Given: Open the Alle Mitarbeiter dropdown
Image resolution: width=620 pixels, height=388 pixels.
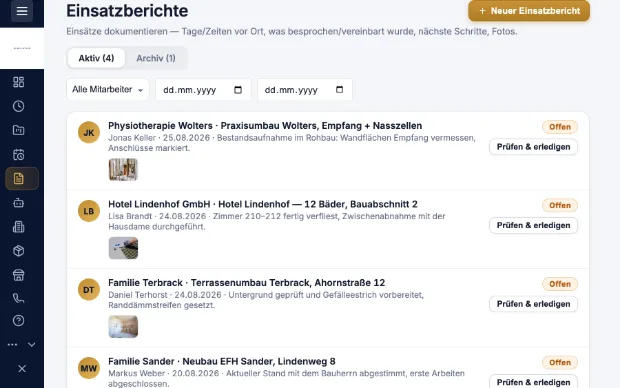Looking at the screenshot, I should coord(108,89).
